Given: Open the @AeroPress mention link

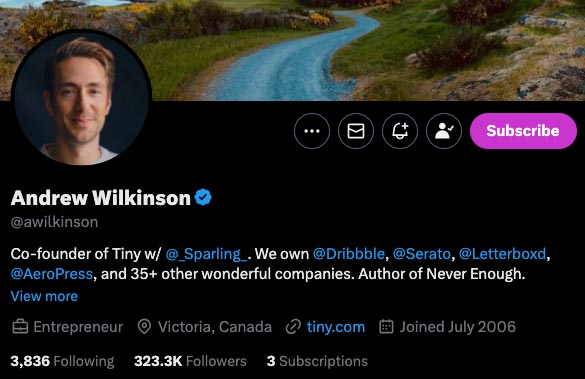Looking at the screenshot, I should (x=51, y=274).
